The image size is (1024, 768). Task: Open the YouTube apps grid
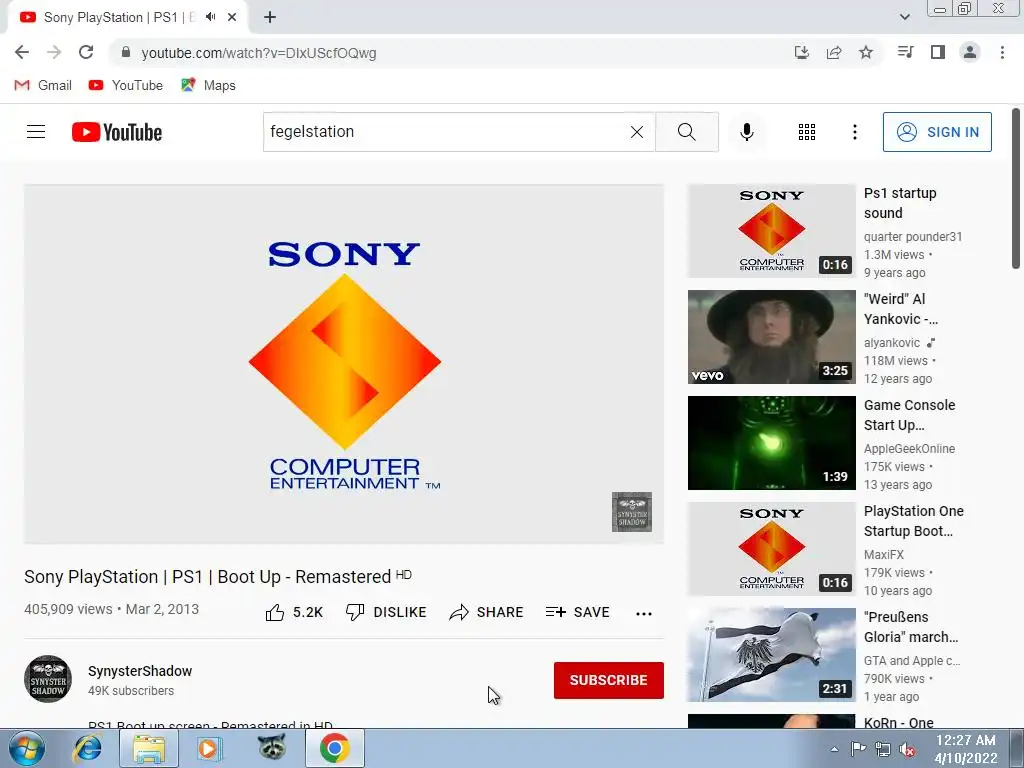click(807, 132)
